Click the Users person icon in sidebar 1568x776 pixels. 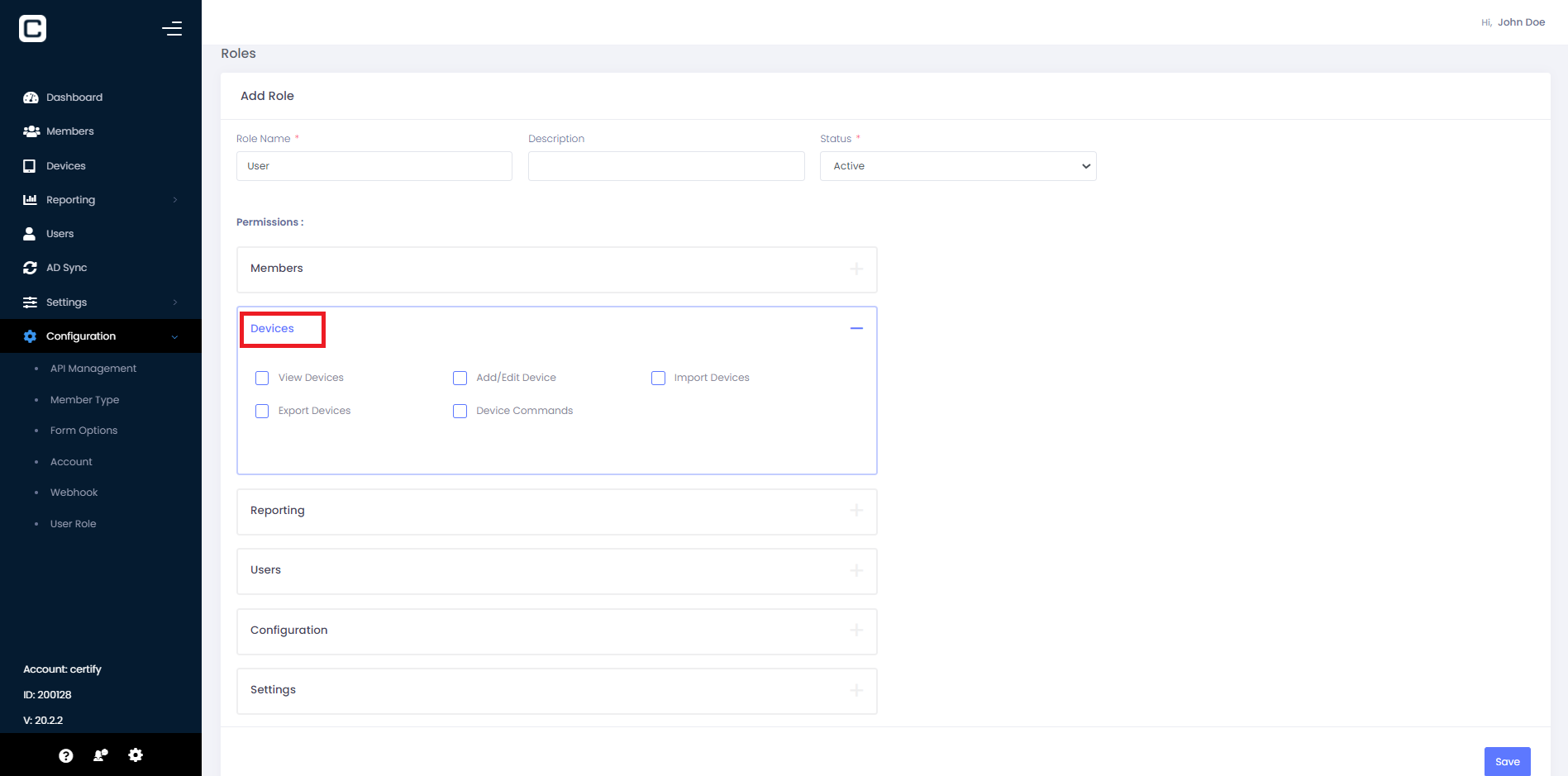(30, 234)
